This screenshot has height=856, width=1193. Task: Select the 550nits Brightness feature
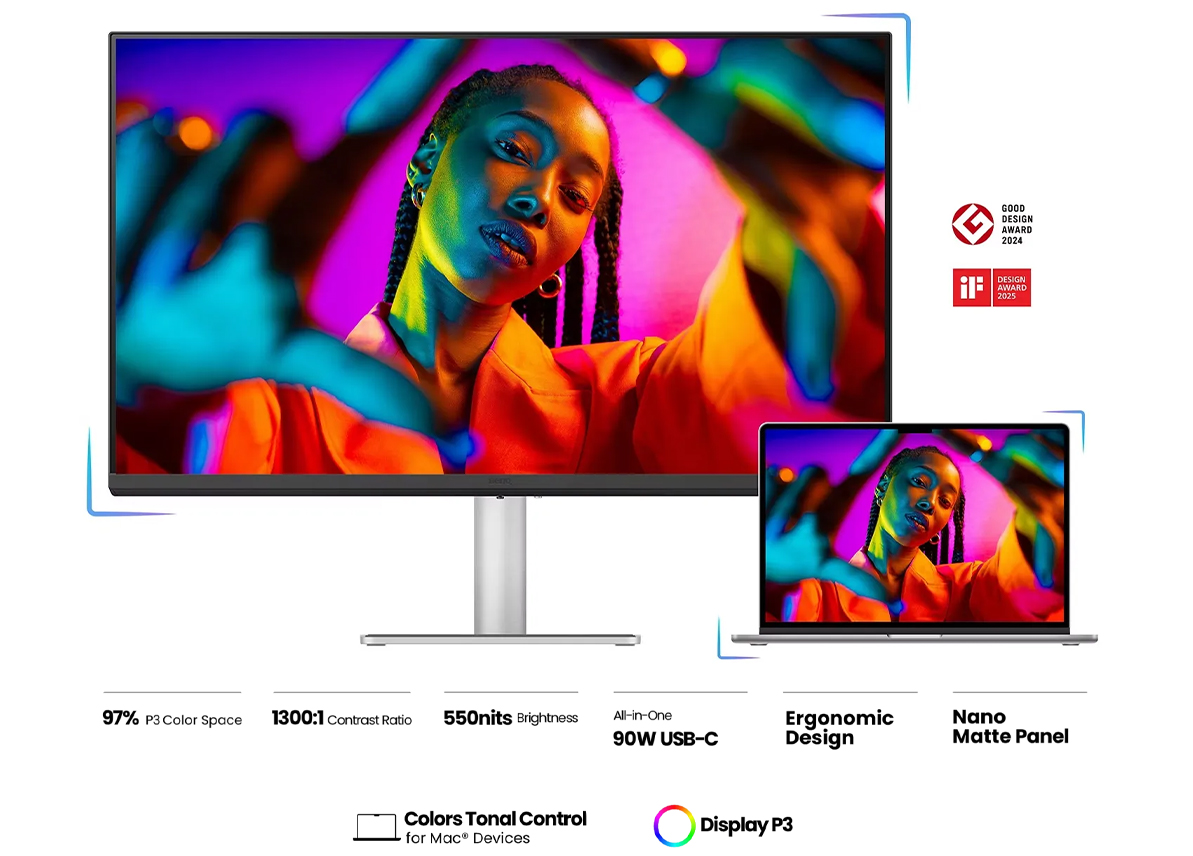pos(510,718)
